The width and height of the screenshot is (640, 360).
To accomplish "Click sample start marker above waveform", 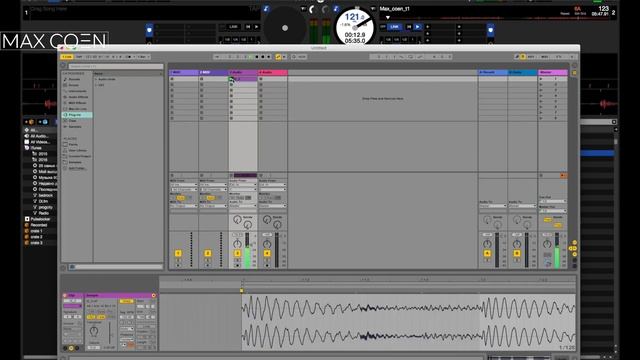I will (242, 291).
